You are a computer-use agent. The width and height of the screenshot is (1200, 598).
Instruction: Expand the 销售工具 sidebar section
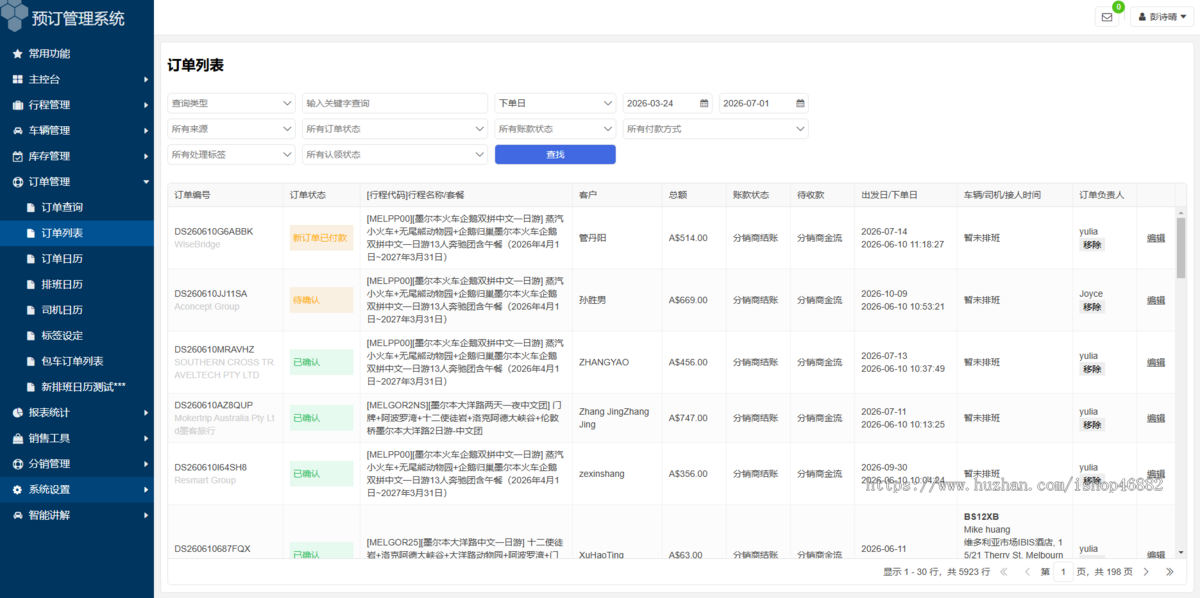77,438
